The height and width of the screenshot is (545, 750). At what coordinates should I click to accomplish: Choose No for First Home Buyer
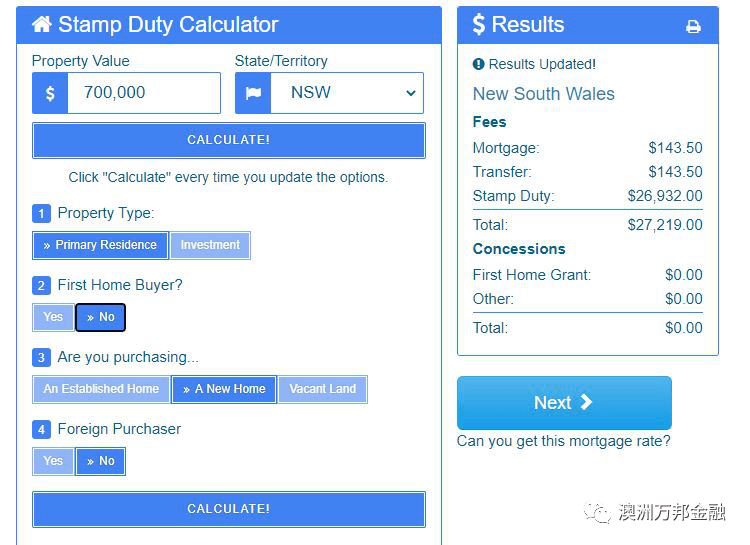100,317
